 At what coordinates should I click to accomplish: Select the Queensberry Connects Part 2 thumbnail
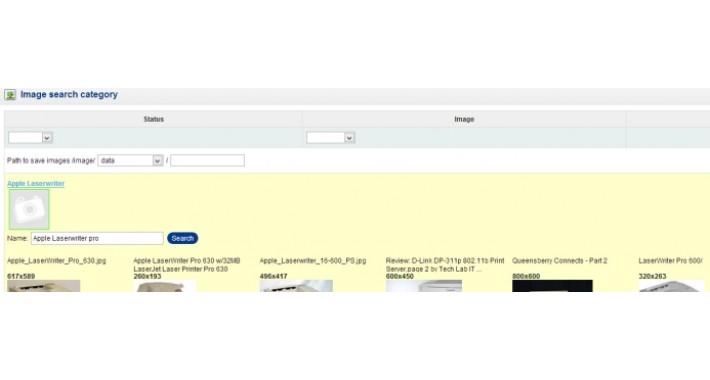tap(552, 286)
